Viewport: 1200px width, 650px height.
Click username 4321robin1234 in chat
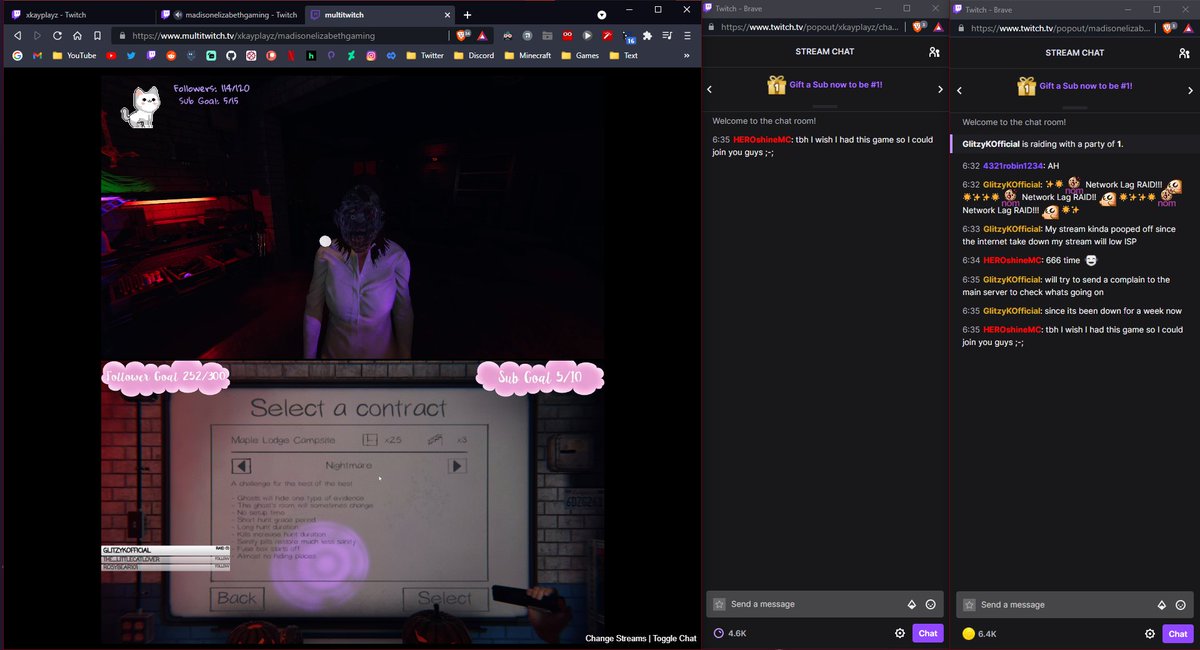point(1013,165)
